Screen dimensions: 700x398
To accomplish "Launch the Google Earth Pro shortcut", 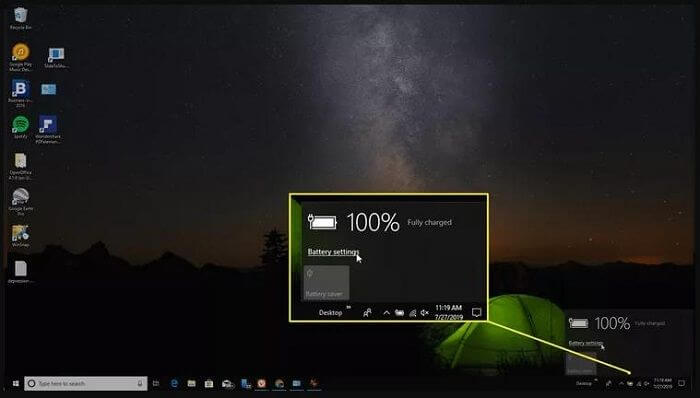I will 21,202.
